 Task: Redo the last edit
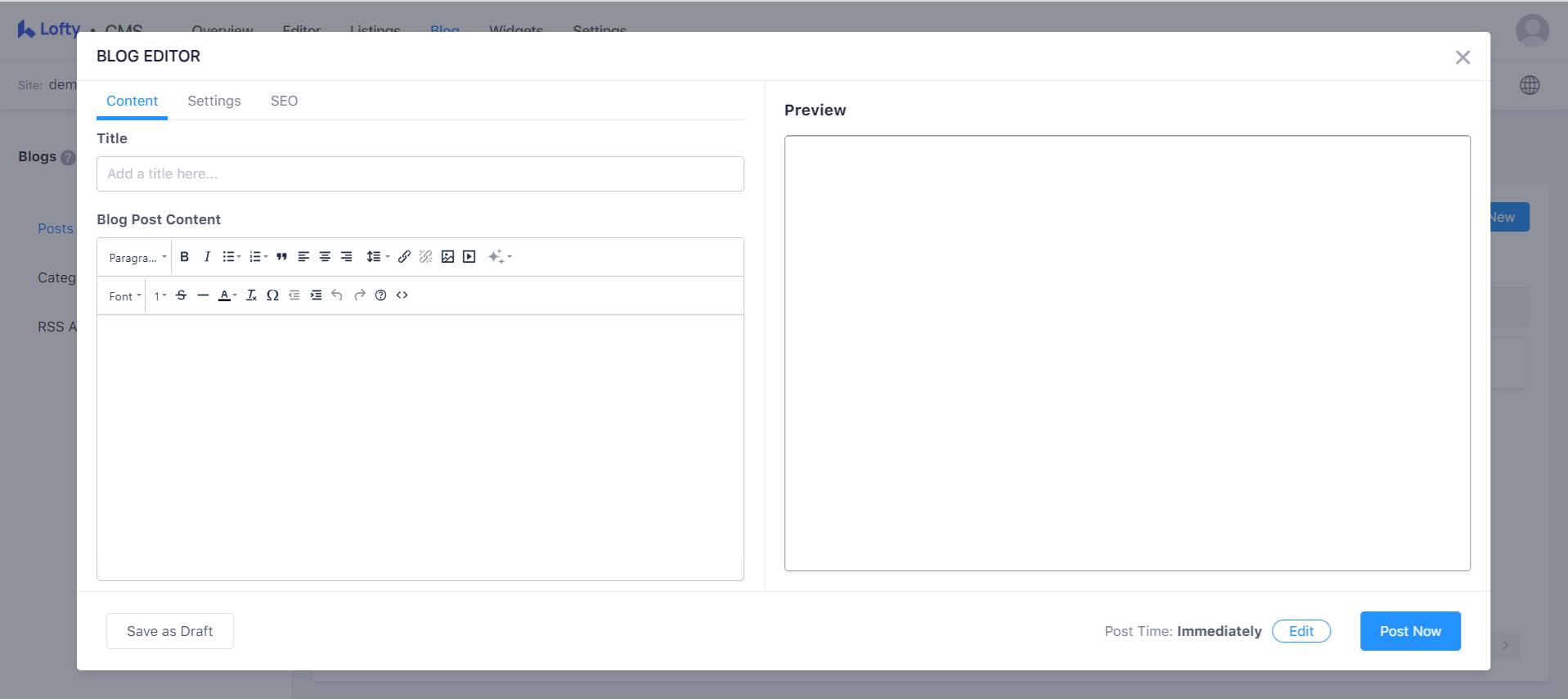point(359,295)
